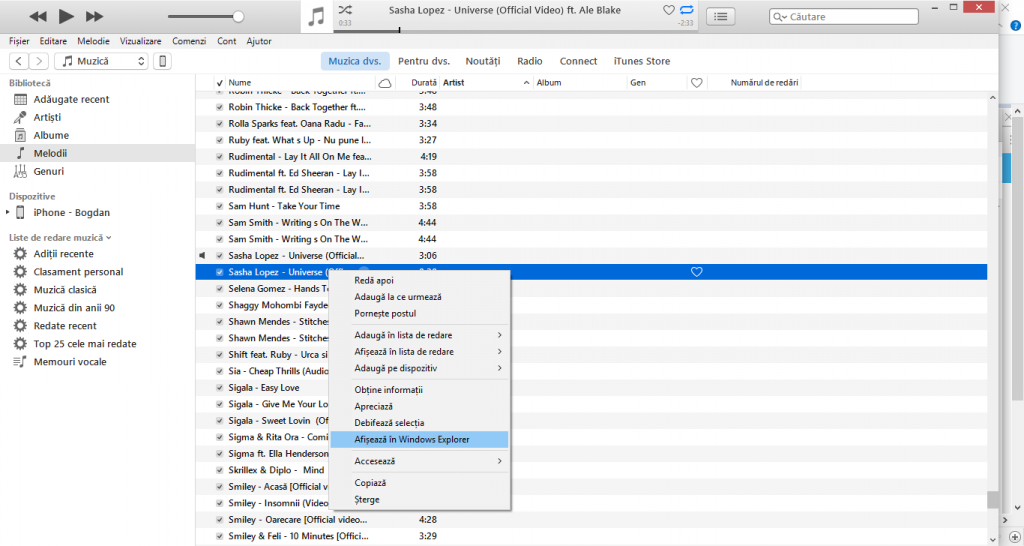This screenshot has height=546, width=1024.
Task: Uncheck Selena Gomez - Hands song
Action: coord(219,289)
